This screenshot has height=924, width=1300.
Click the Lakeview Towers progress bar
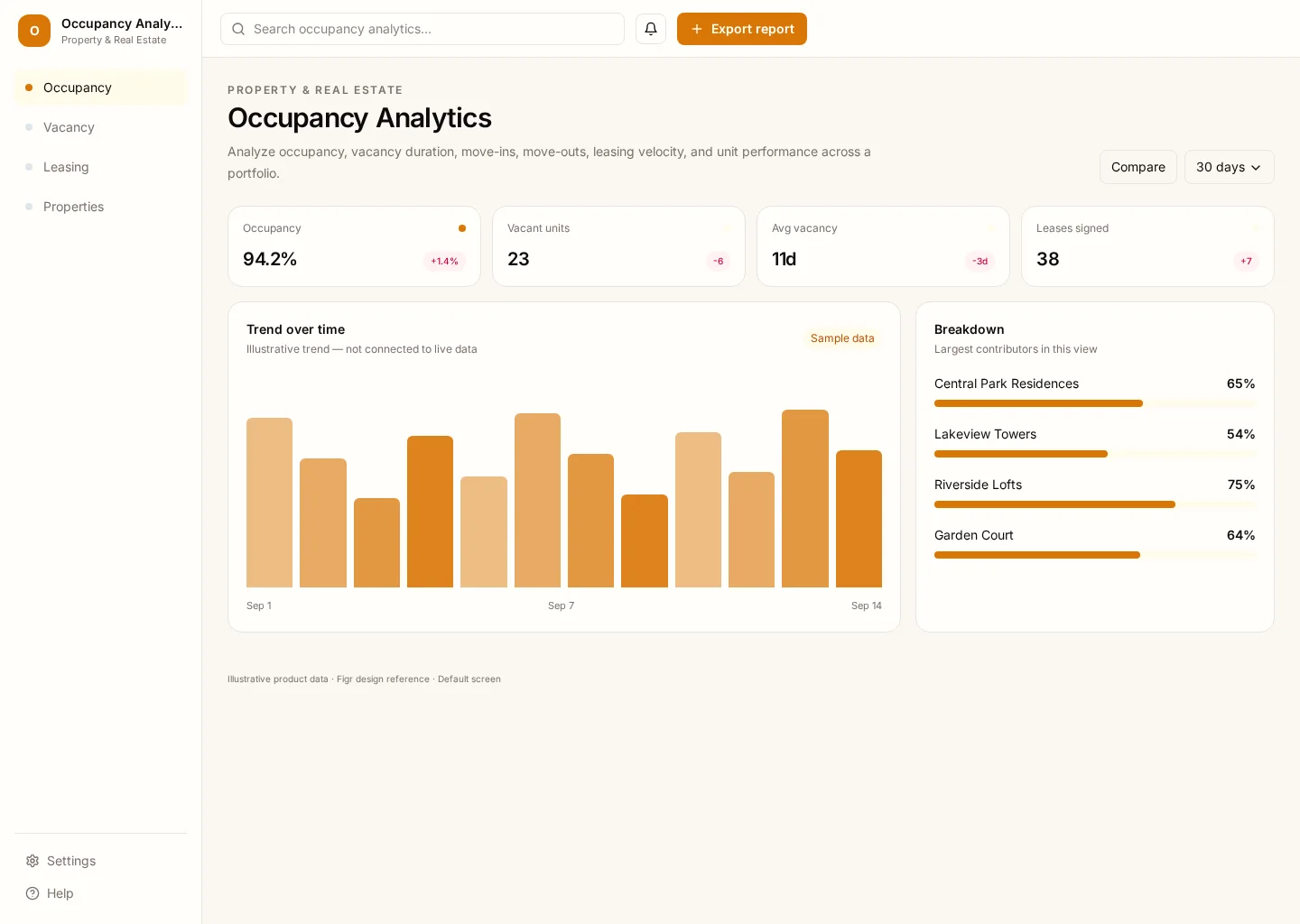point(1095,454)
